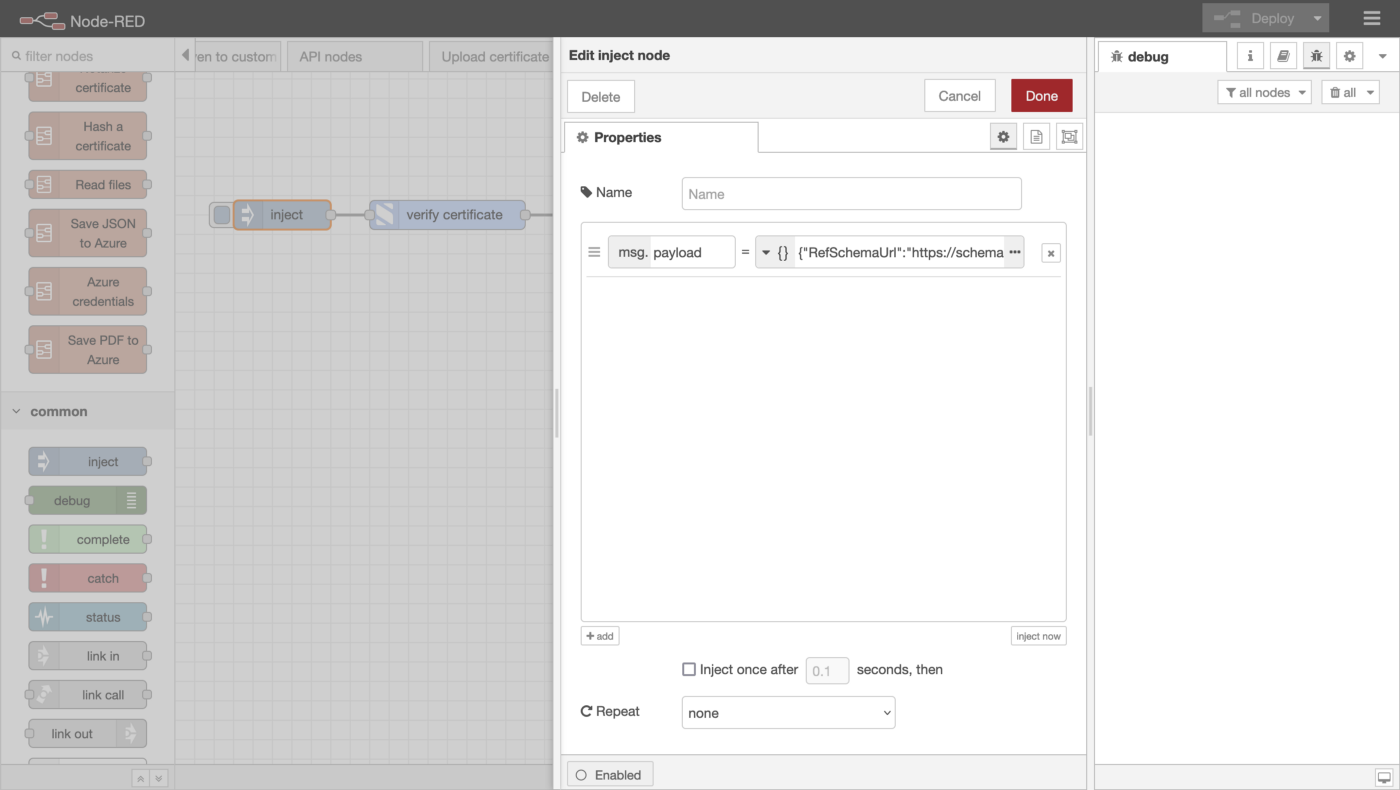This screenshot has width=1400, height=790.
Task: Open the node description document icon
Action: 1036,137
